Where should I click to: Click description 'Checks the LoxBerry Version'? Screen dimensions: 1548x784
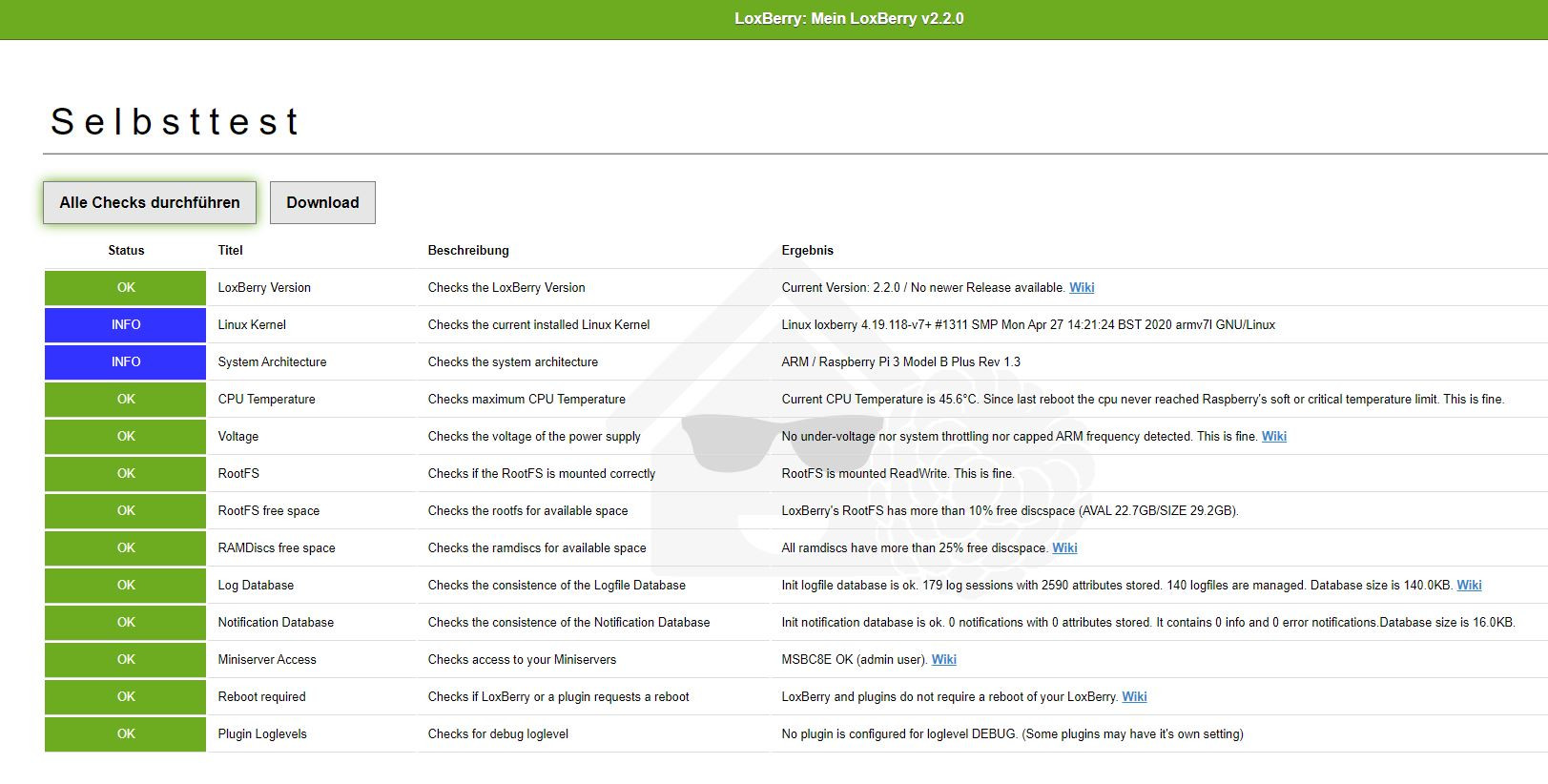[506, 287]
